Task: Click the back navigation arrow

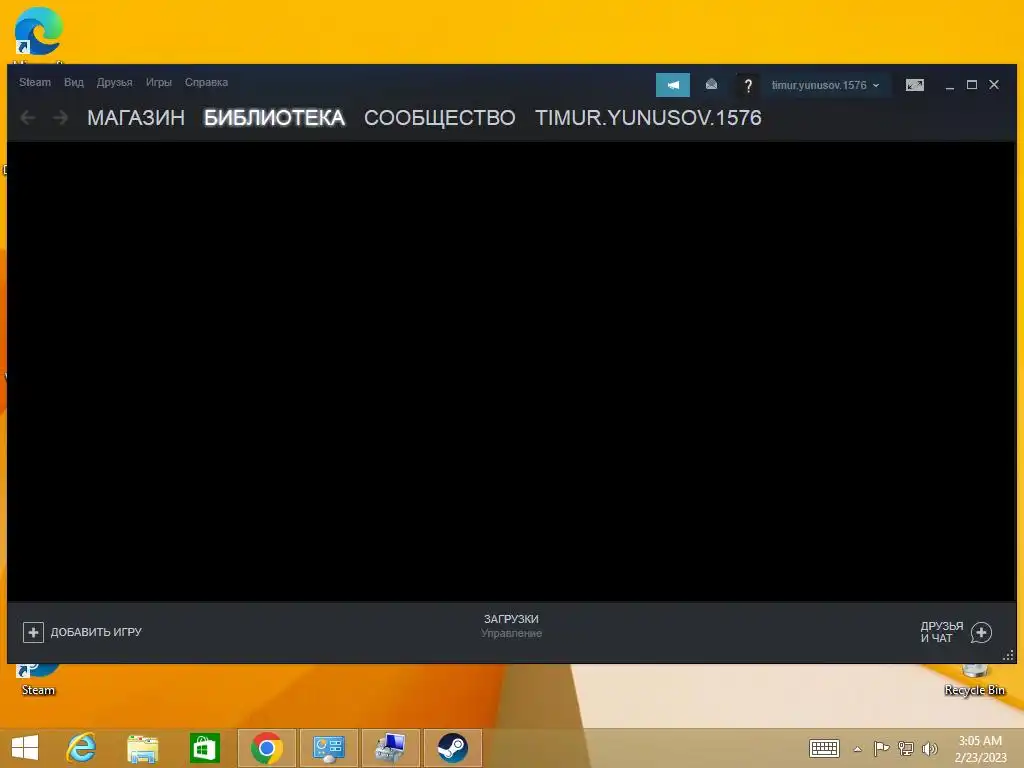Action: click(x=28, y=118)
